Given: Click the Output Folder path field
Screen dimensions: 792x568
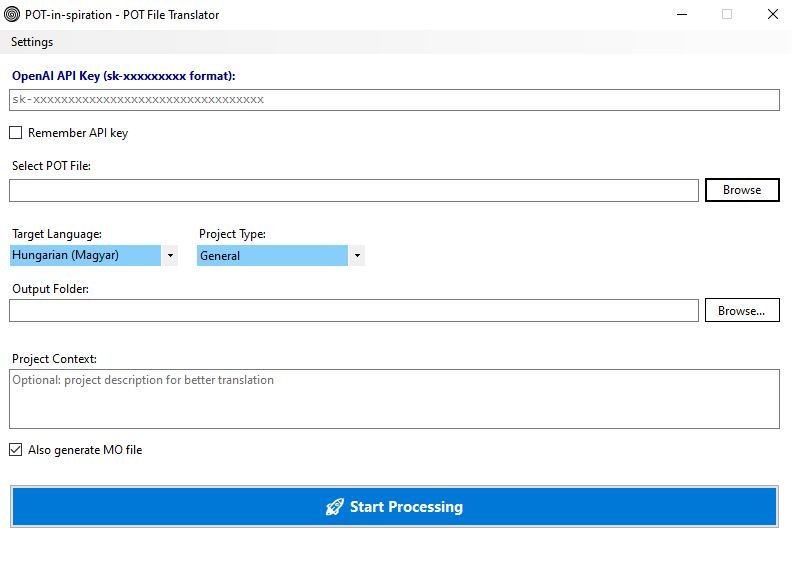Looking at the screenshot, I should click(x=353, y=311).
